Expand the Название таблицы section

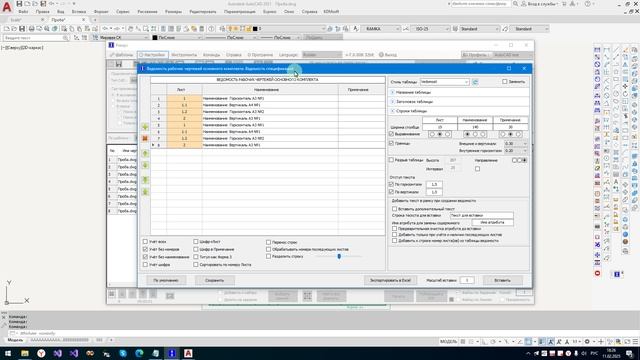click(x=393, y=93)
